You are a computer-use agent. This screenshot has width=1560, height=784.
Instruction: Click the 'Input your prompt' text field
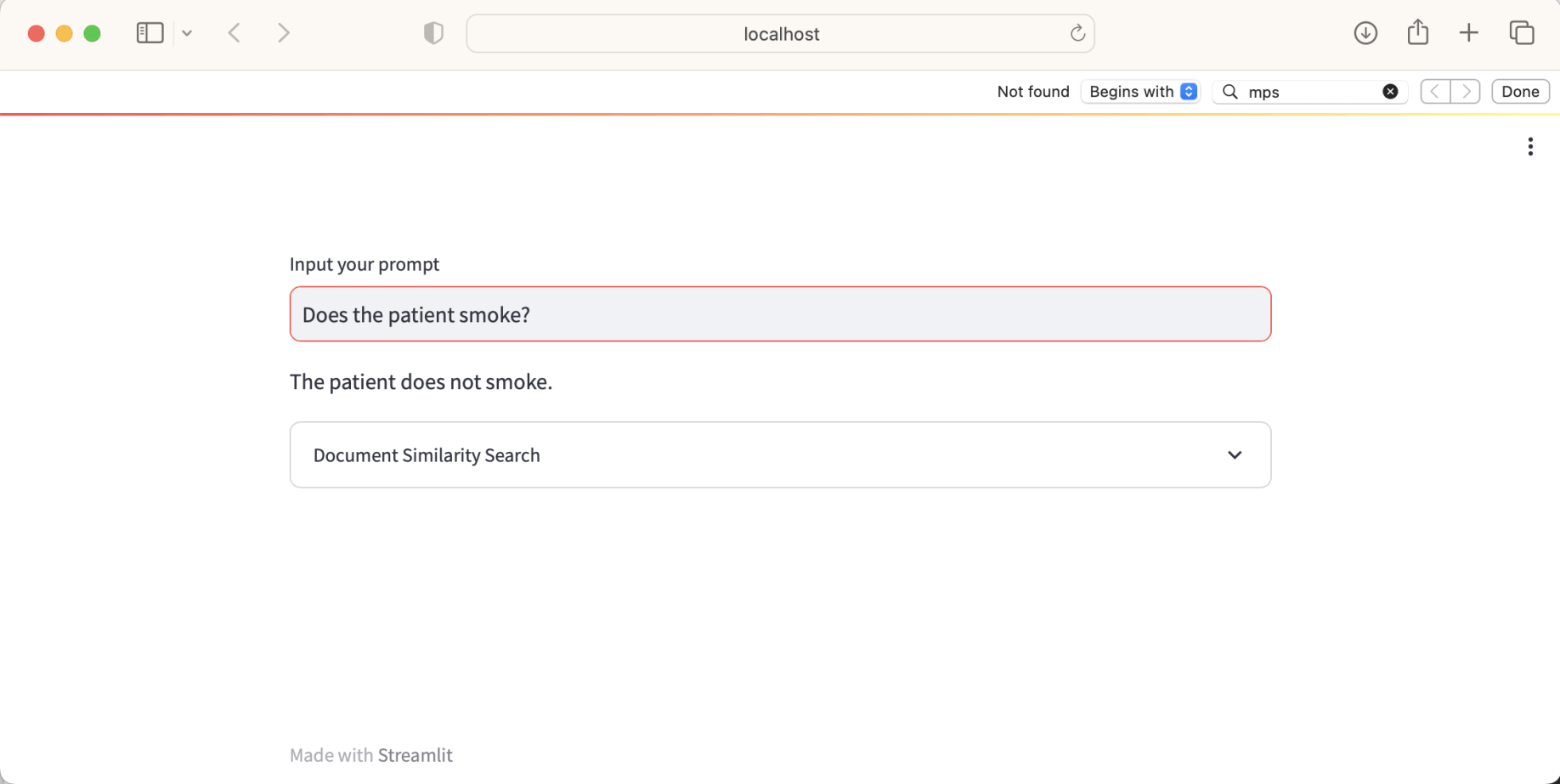[x=780, y=314]
